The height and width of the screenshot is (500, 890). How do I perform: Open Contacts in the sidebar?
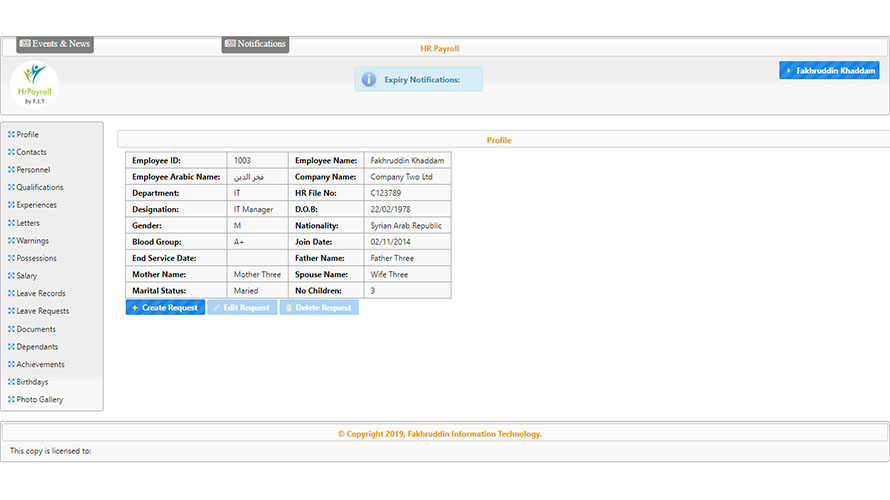pyautogui.click(x=31, y=152)
